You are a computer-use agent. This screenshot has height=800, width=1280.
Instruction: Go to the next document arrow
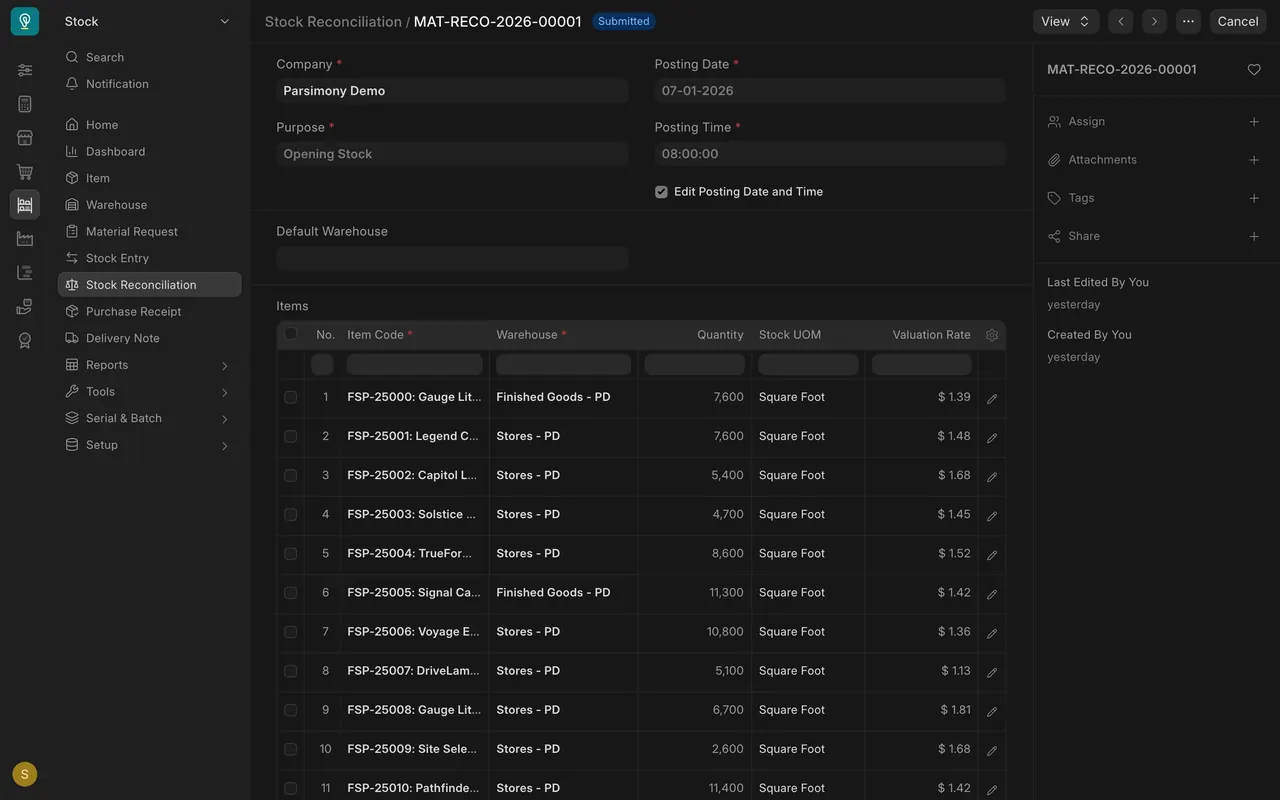[x=1155, y=21]
